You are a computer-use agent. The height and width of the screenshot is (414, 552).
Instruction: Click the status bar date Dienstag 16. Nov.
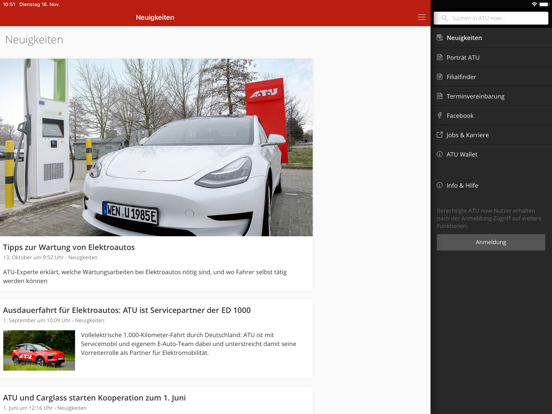(x=39, y=4)
